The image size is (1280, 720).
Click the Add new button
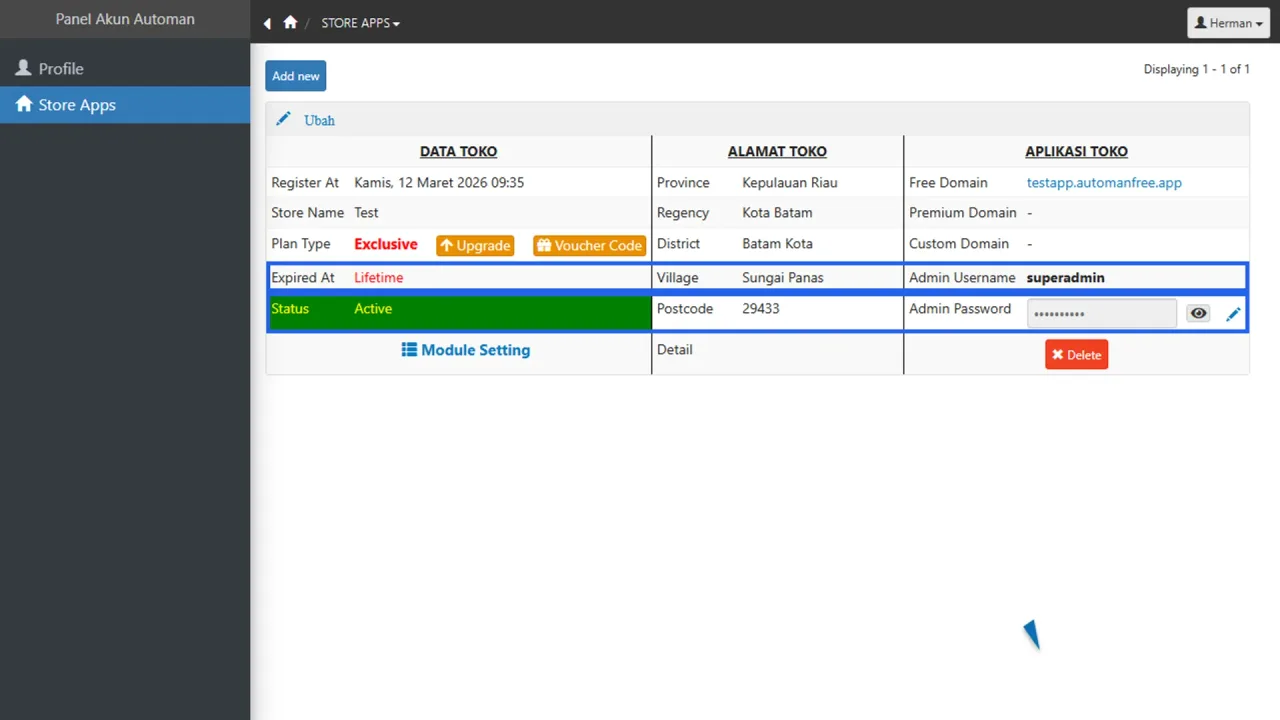(296, 76)
